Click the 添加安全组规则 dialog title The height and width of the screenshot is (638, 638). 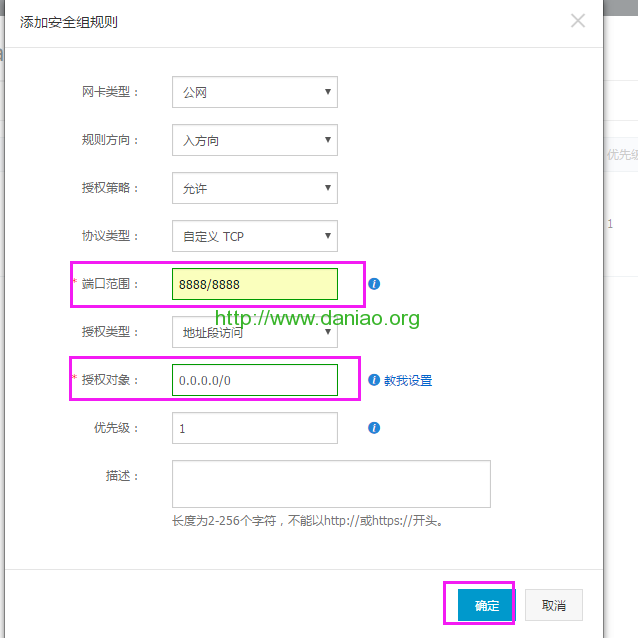[x=69, y=21]
